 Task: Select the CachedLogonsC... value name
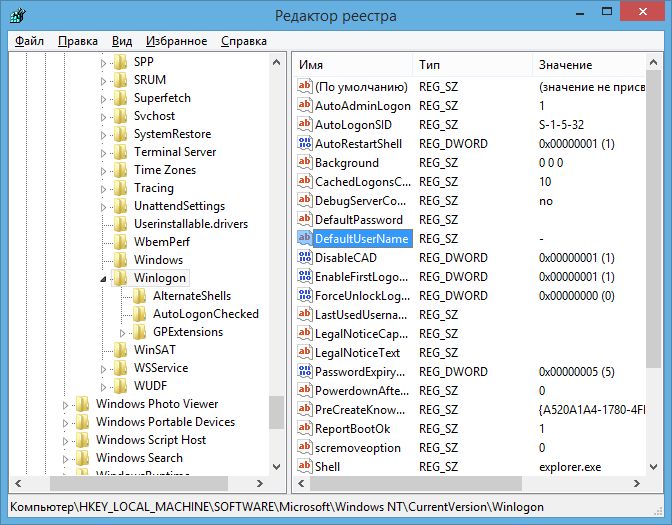click(x=363, y=182)
